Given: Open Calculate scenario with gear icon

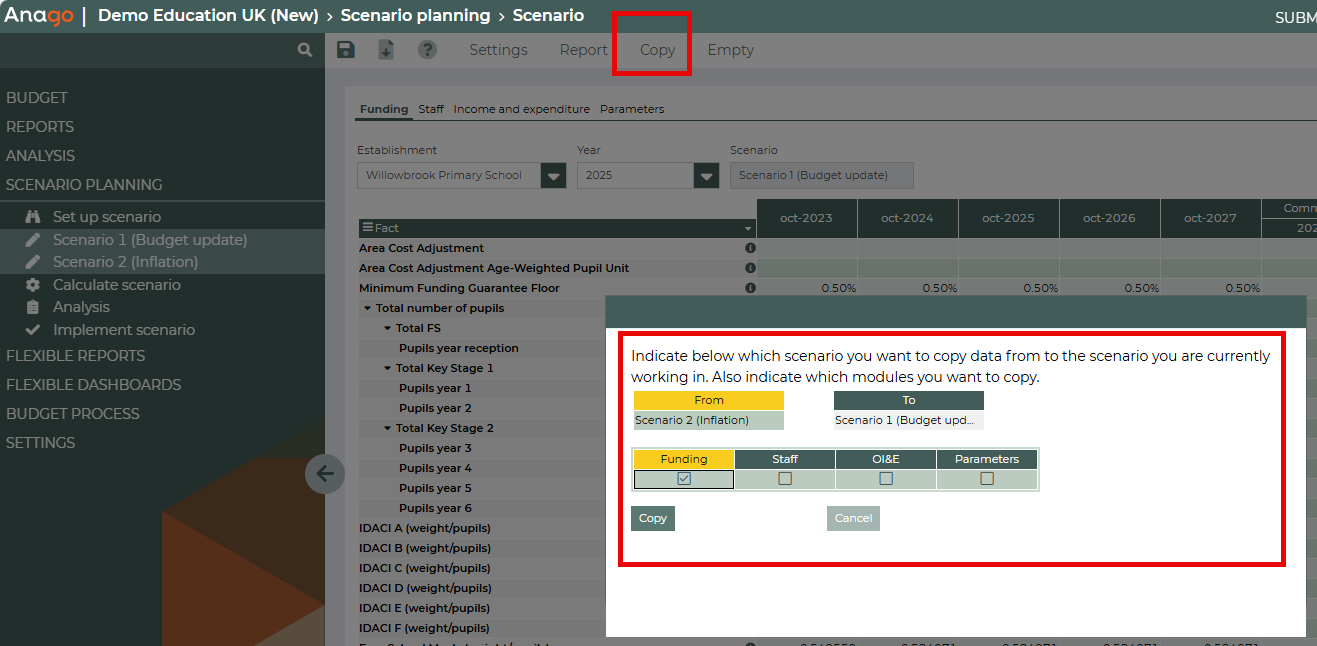Looking at the screenshot, I should click(33, 285).
